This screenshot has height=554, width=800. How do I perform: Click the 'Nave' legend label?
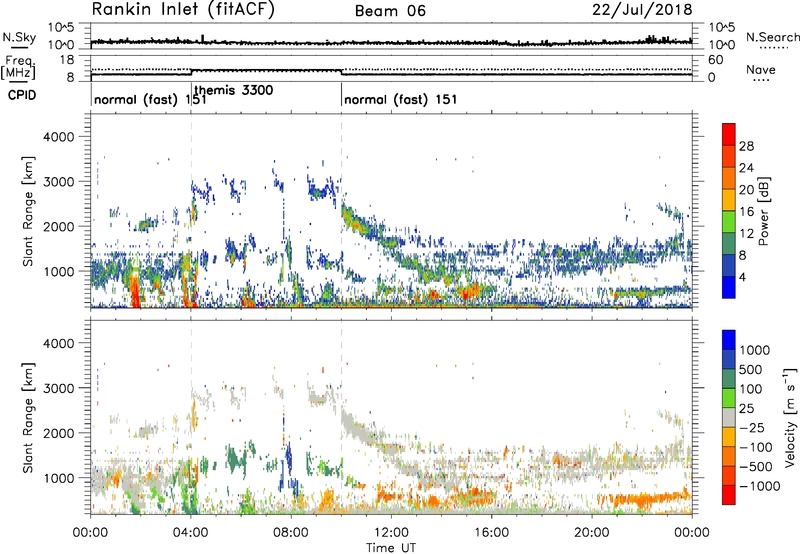(760, 69)
